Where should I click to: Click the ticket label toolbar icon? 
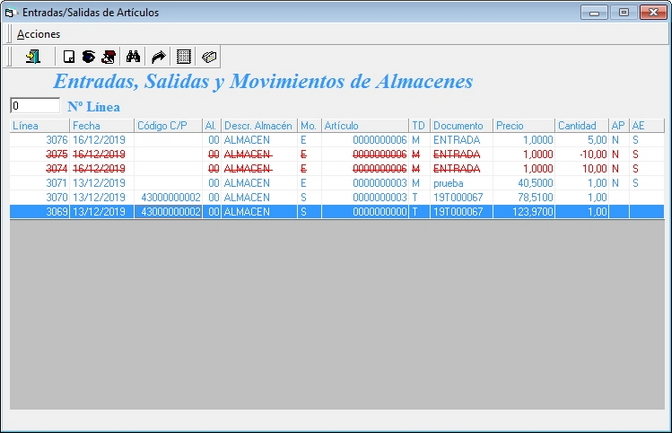209,57
